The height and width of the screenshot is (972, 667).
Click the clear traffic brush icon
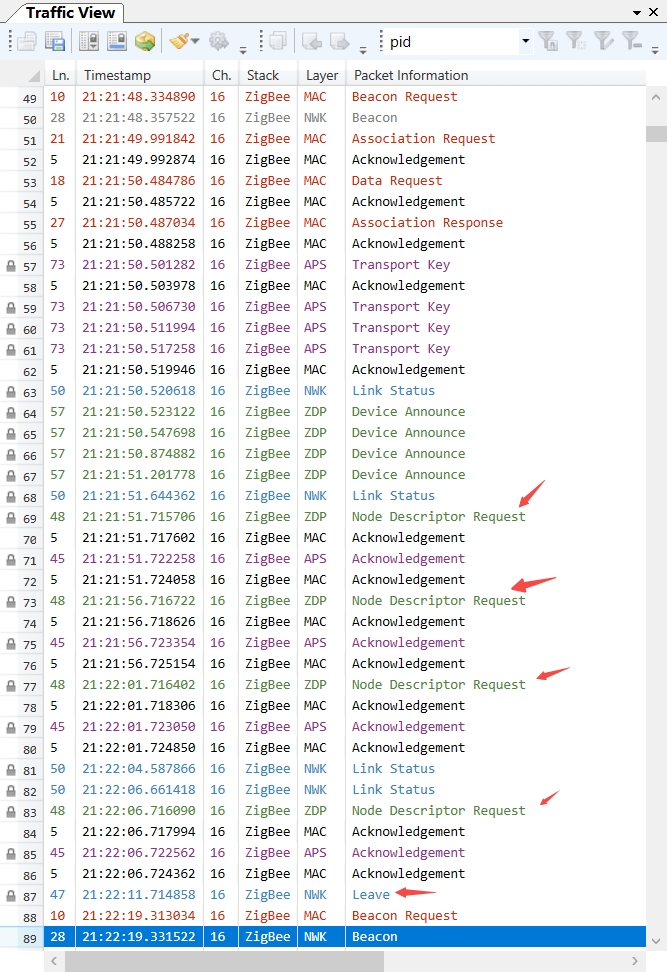coord(180,42)
